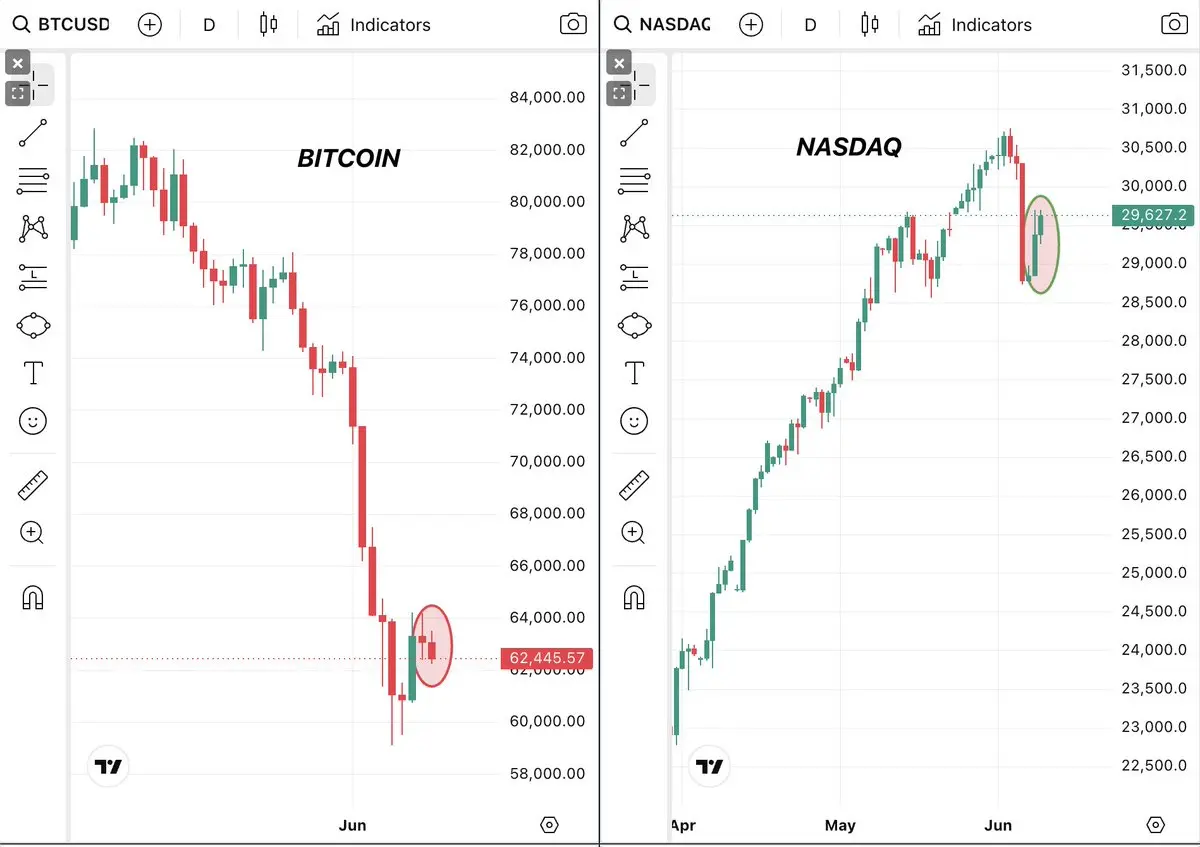
Task: Click the BTCUSD symbol search field
Action: [62, 25]
